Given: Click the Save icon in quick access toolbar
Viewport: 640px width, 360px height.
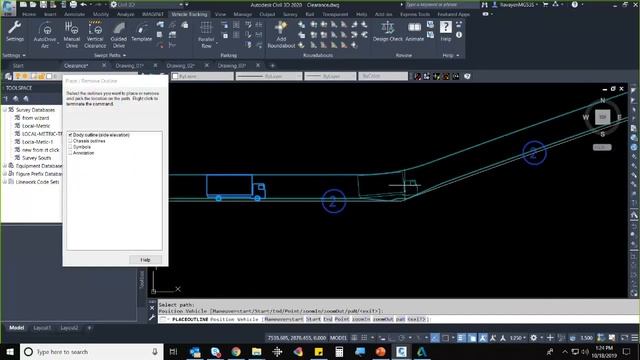Looking at the screenshot, I should point(43,4).
